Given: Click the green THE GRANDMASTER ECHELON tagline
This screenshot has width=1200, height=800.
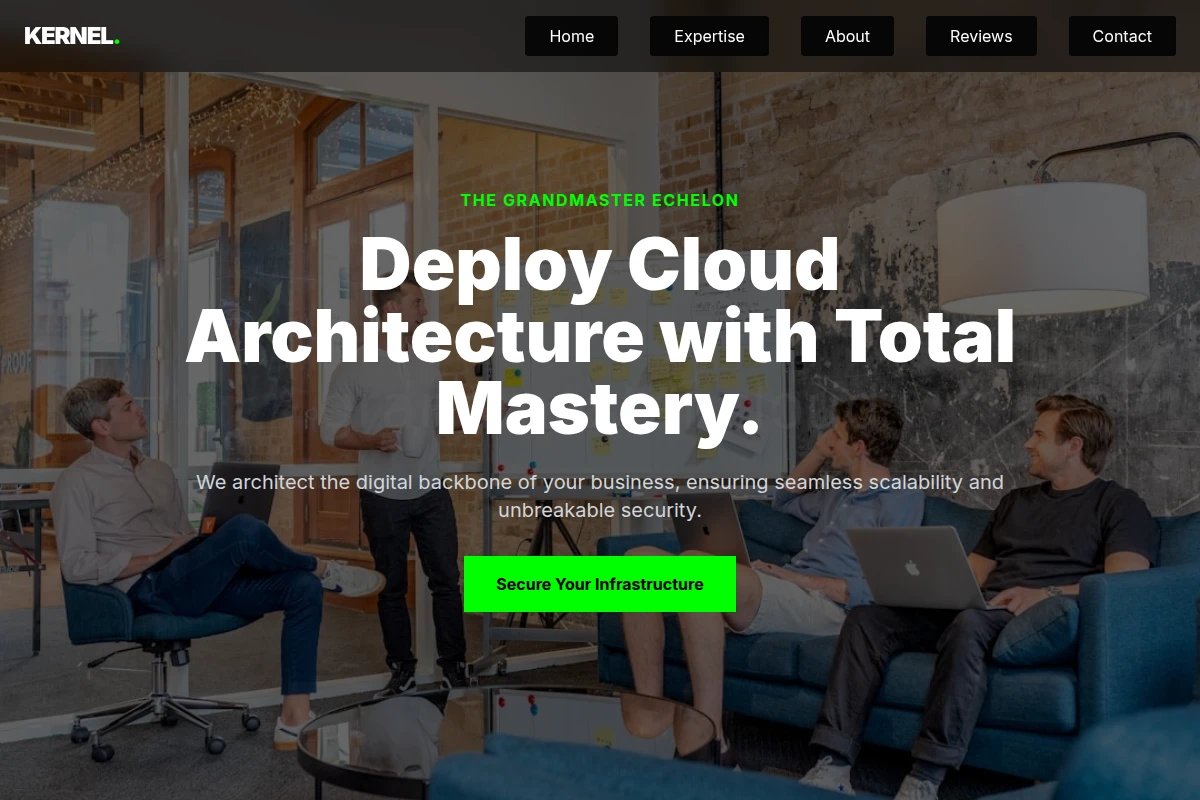Looking at the screenshot, I should click(600, 200).
